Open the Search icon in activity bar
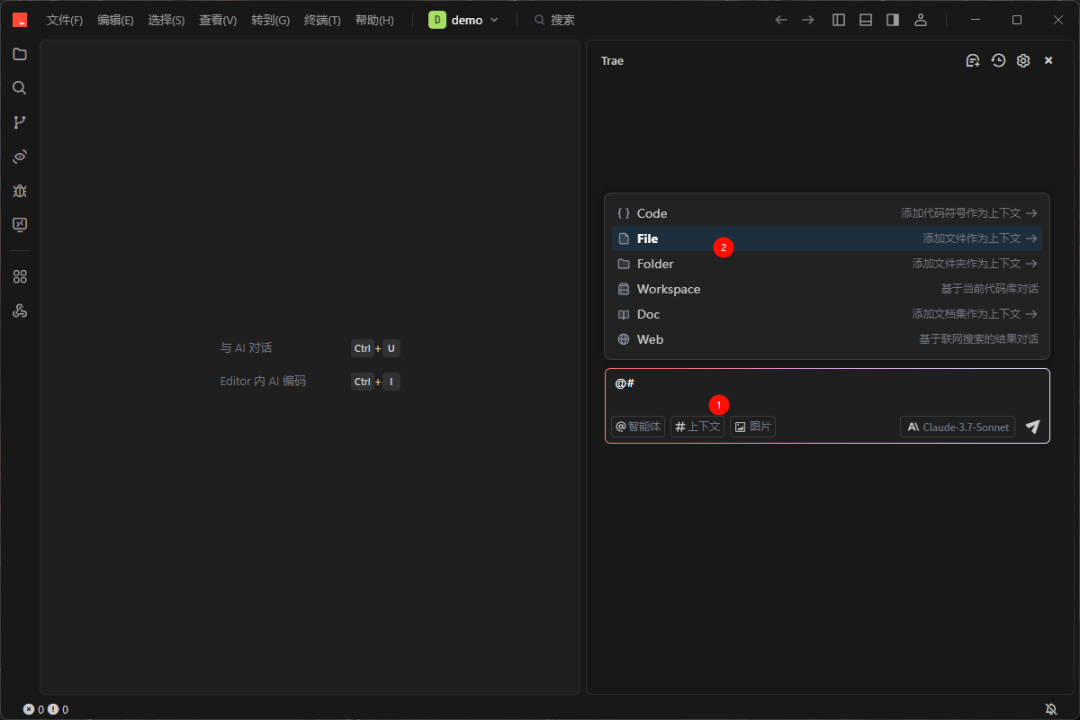Image resolution: width=1080 pixels, height=720 pixels. 19,88
